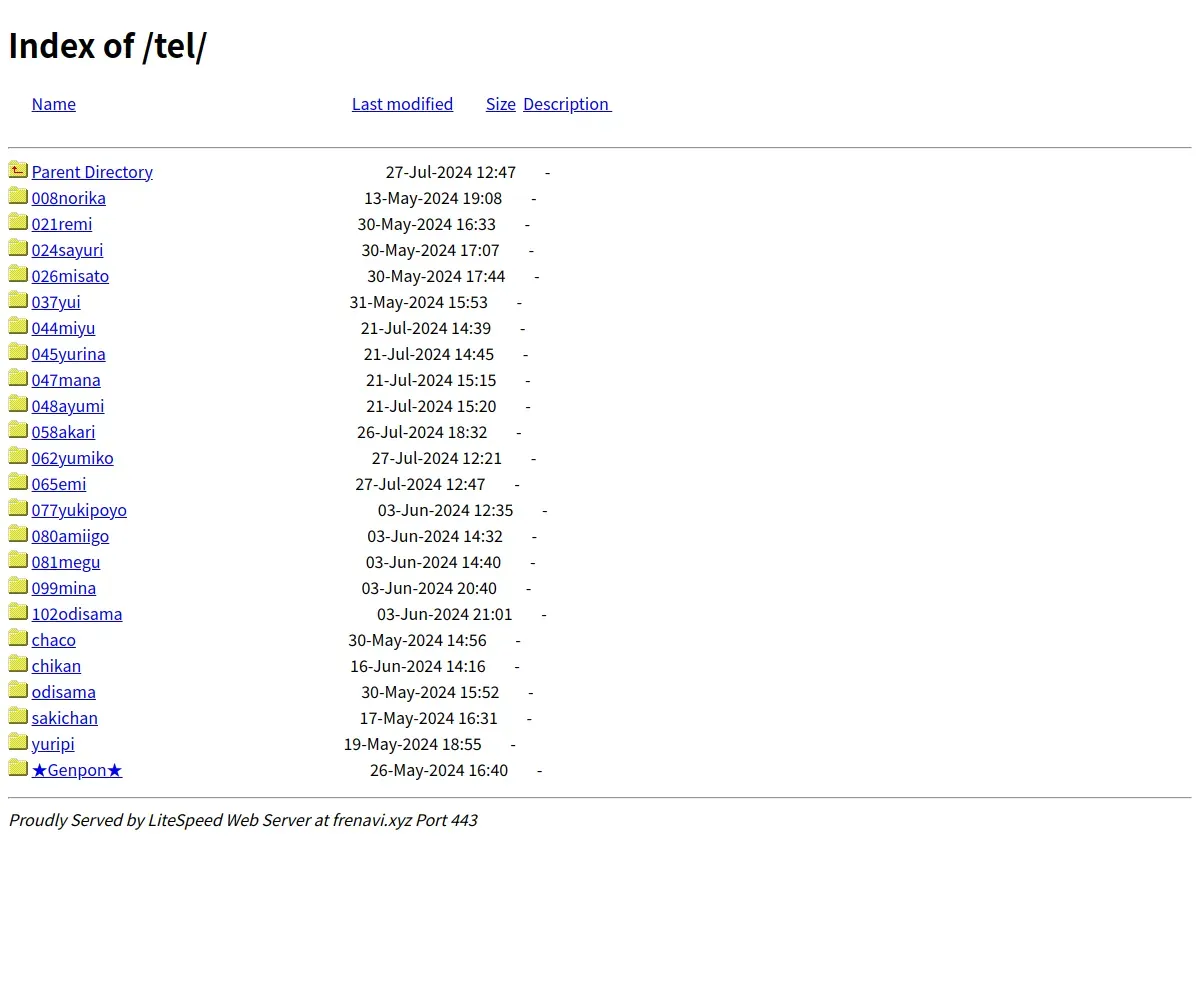Open the chikan directory link
The height and width of the screenshot is (1000, 1200).
point(56,666)
